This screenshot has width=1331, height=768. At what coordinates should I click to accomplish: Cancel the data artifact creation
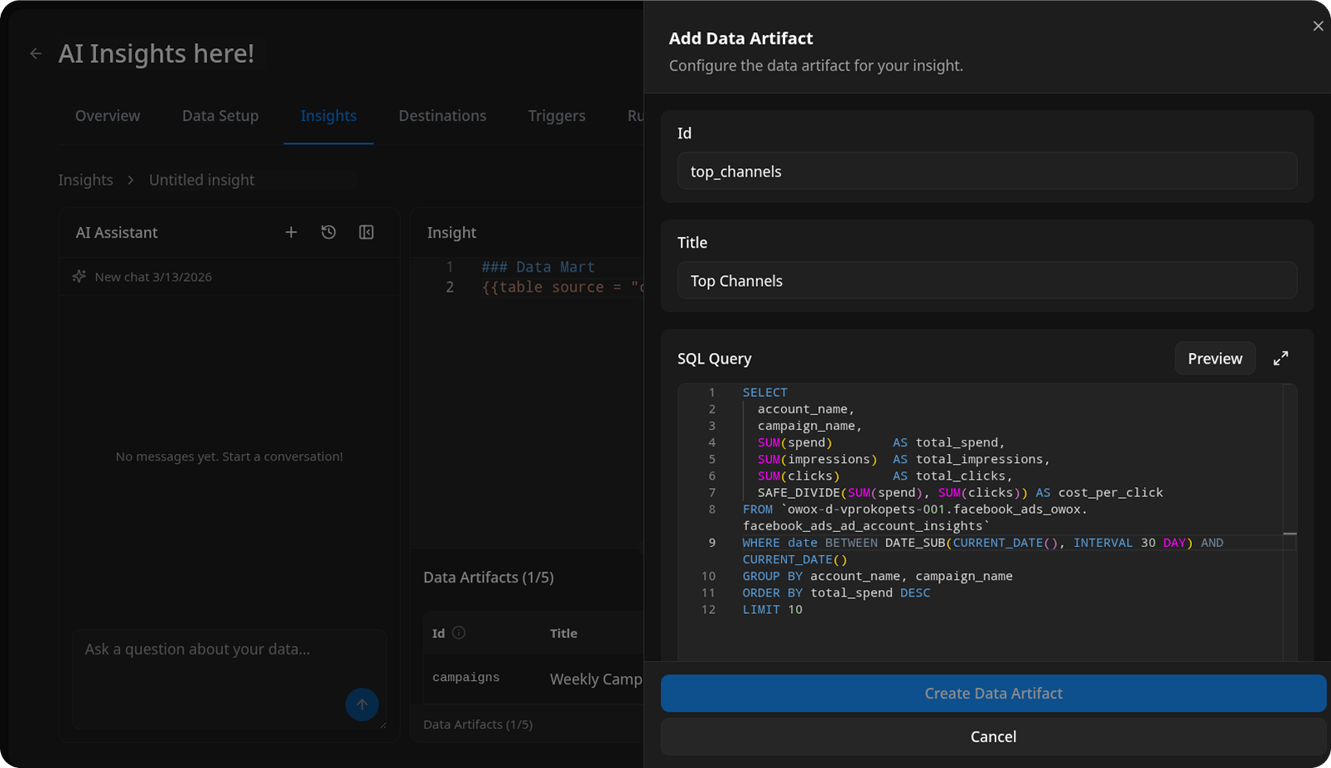[992, 736]
